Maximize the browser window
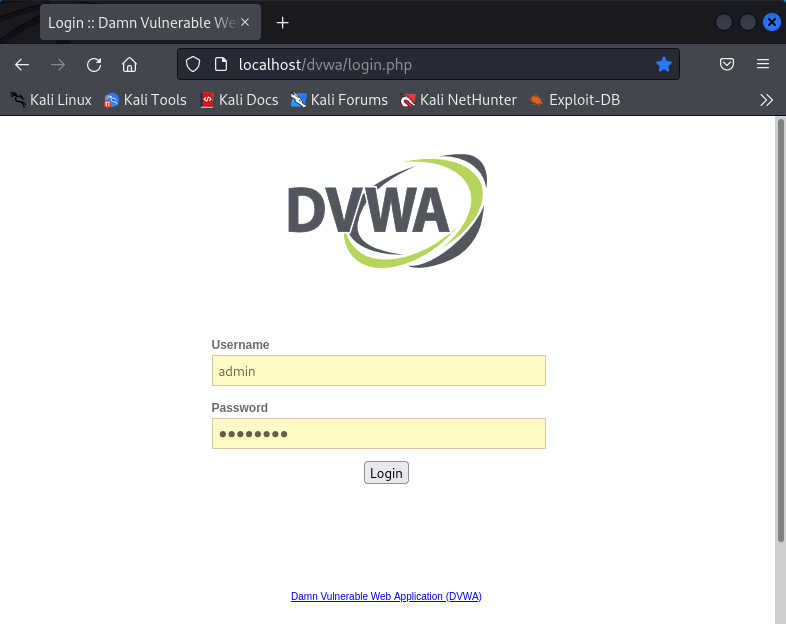The width and height of the screenshot is (786, 624). (748, 22)
